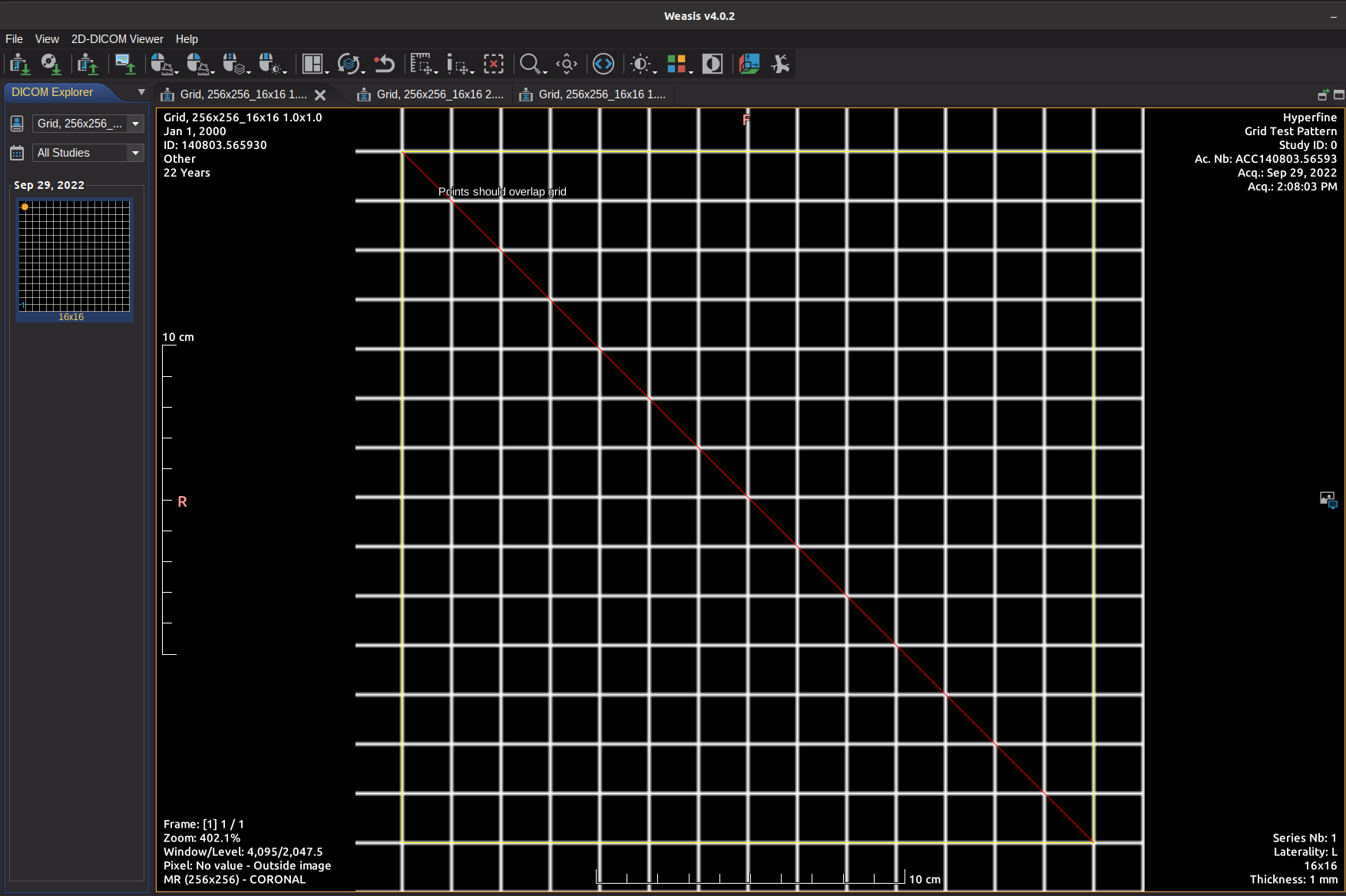Click the Import DICOM toolbar icon
This screenshot has height=896, width=1346.
20,64
